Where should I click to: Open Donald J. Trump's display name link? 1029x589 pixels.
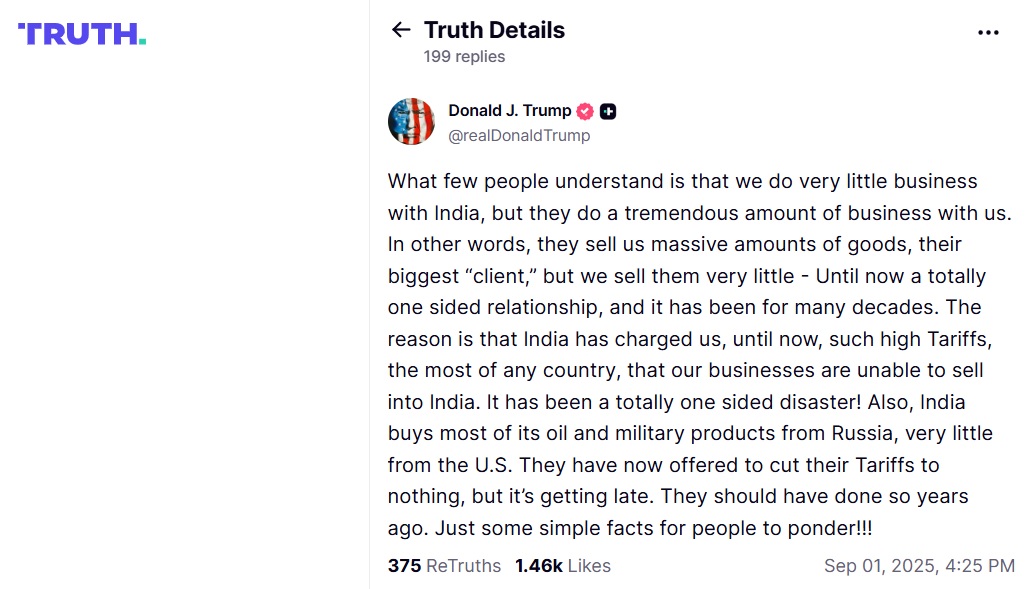tap(509, 111)
